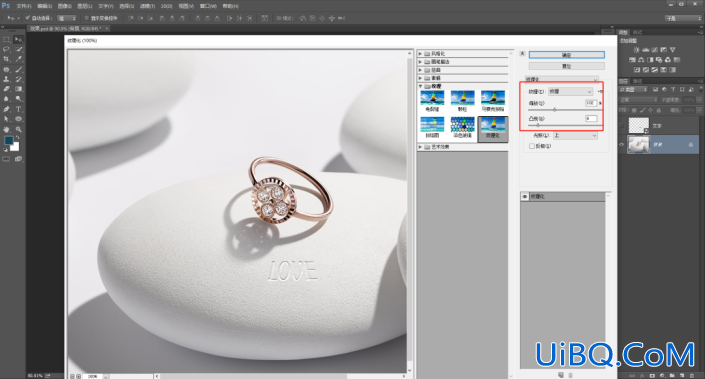Open the Light direction dropdown

coord(575,135)
